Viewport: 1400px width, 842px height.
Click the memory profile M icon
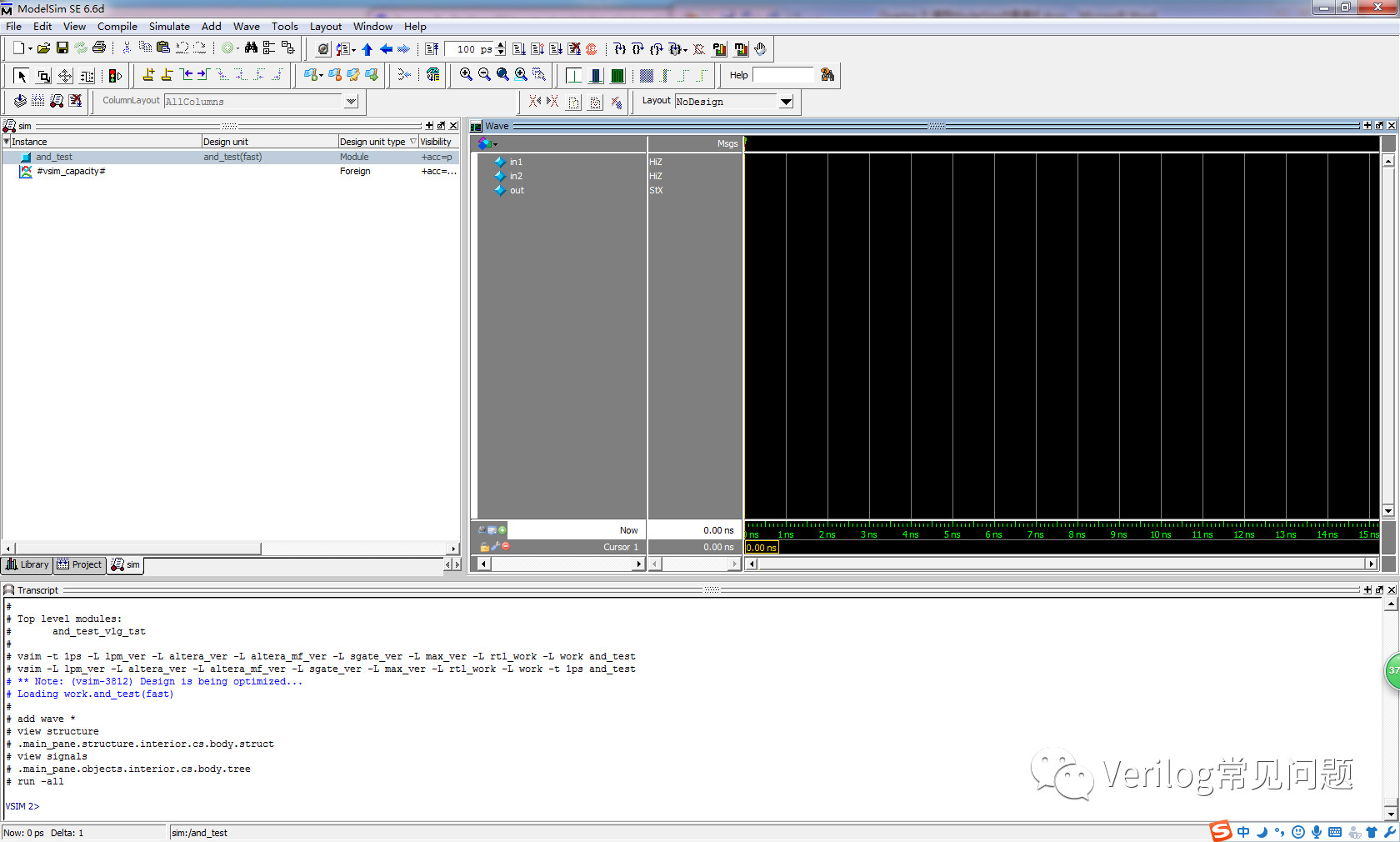click(x=741, y=49)
